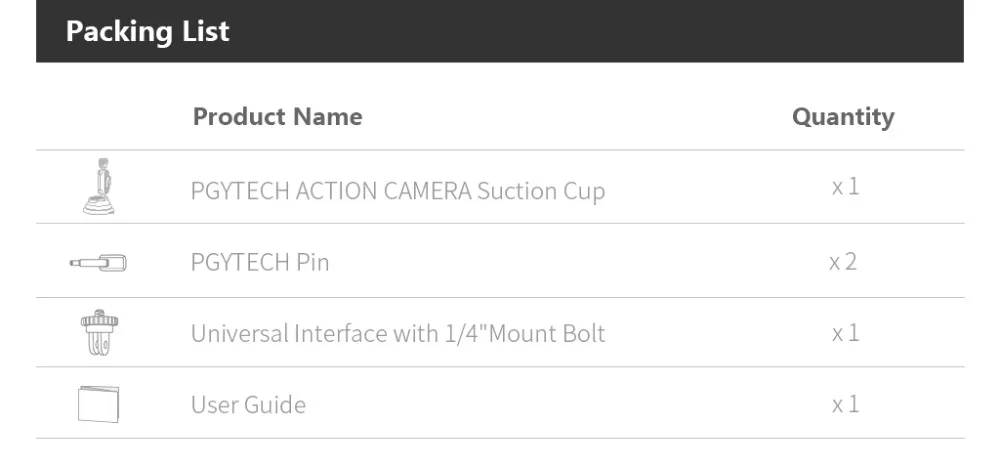This screenshot has width=1000, height=467.
Task: Click the words "Universal Interface"
Action: (289, 333)
